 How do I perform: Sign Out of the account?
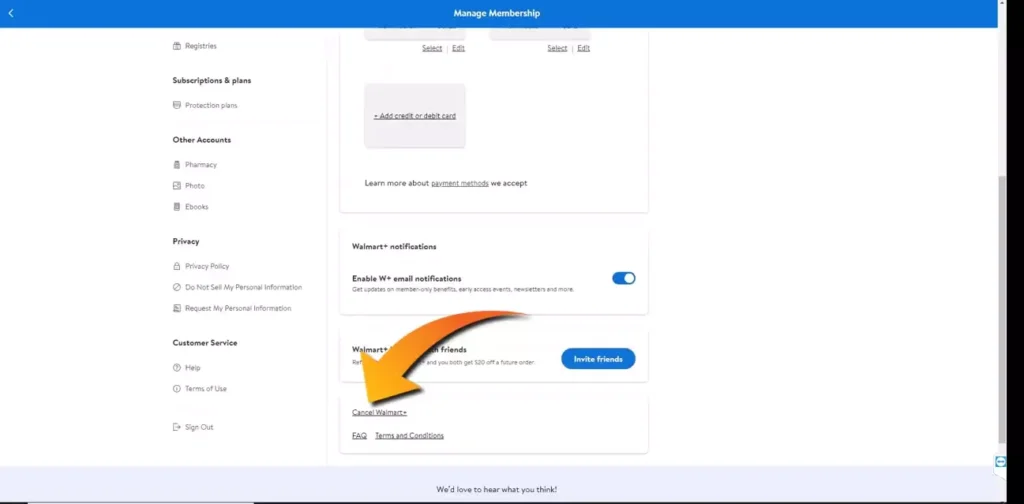199,427
